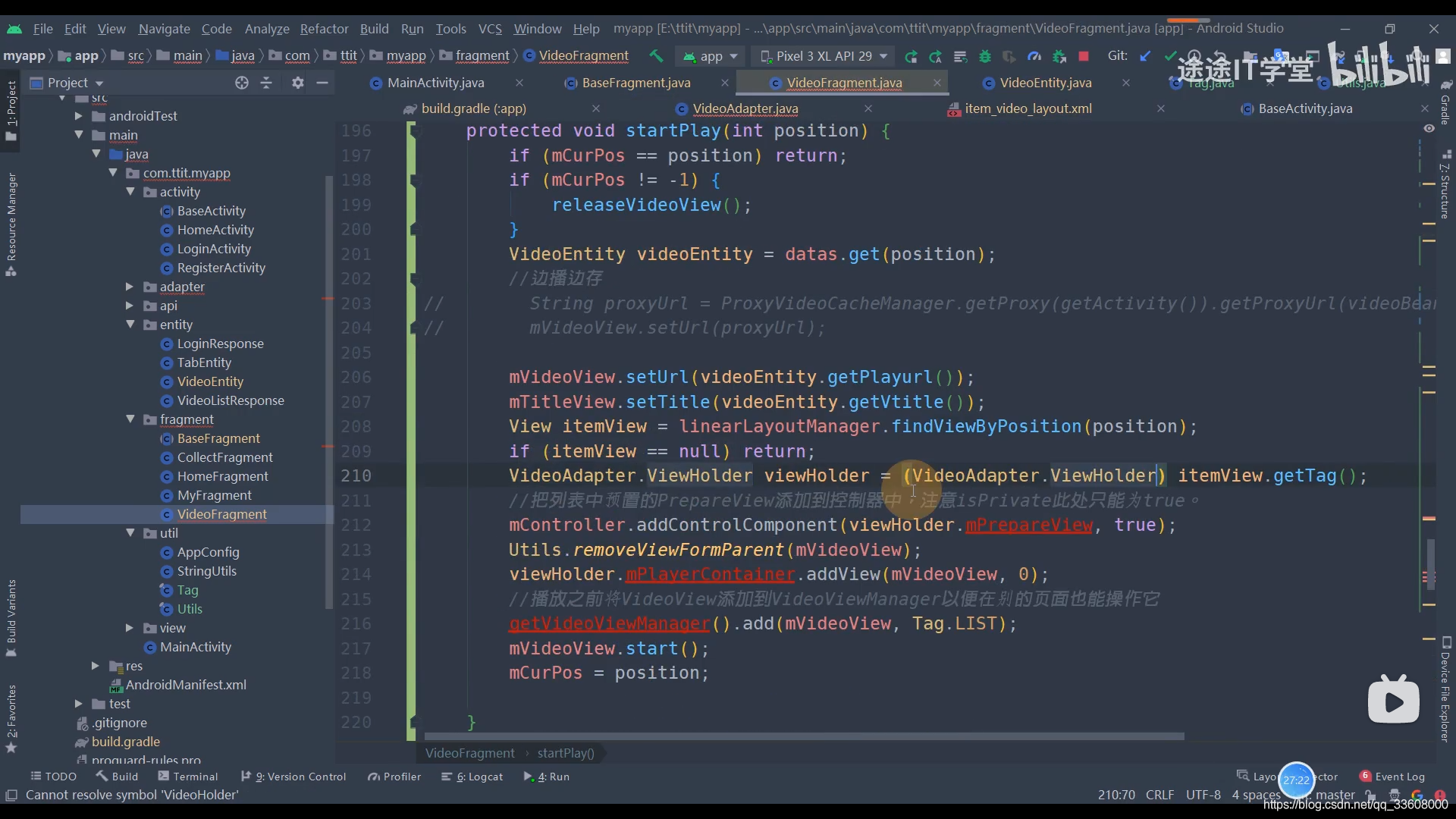1456x819 pixels.
Task: Toggle the editor inspections eye icon
Action: 1429,129
